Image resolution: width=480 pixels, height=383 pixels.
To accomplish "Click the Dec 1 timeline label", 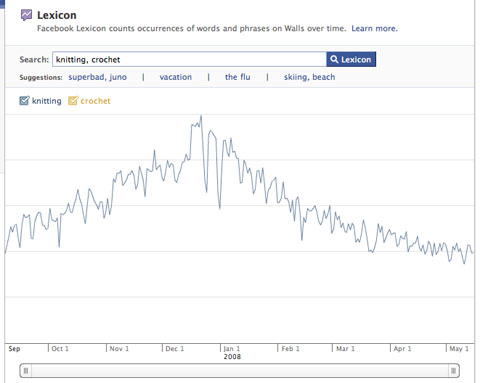I will coord(175,349).
